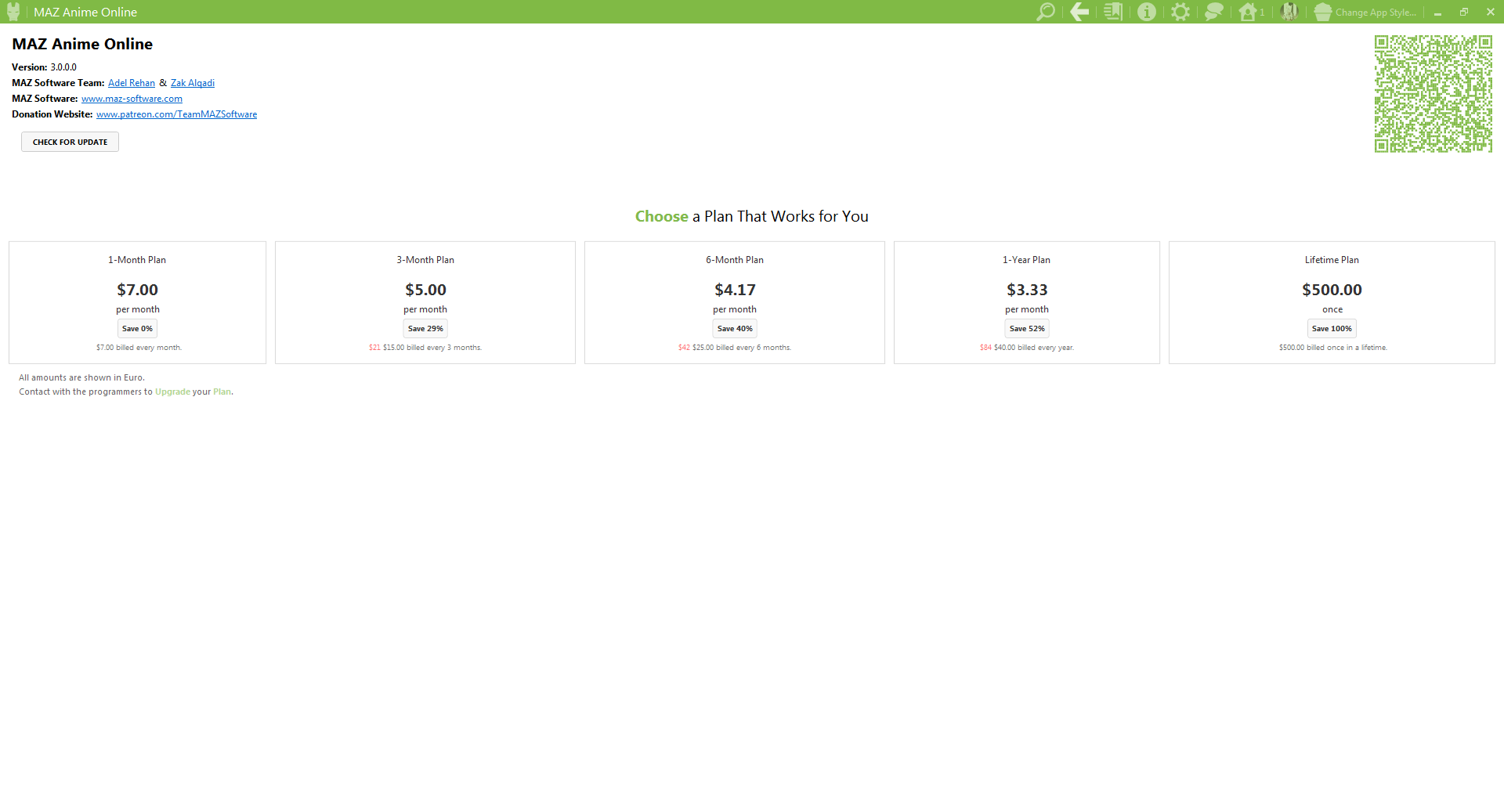Open search with the magnifier icon

click(x=1045, y=12)
